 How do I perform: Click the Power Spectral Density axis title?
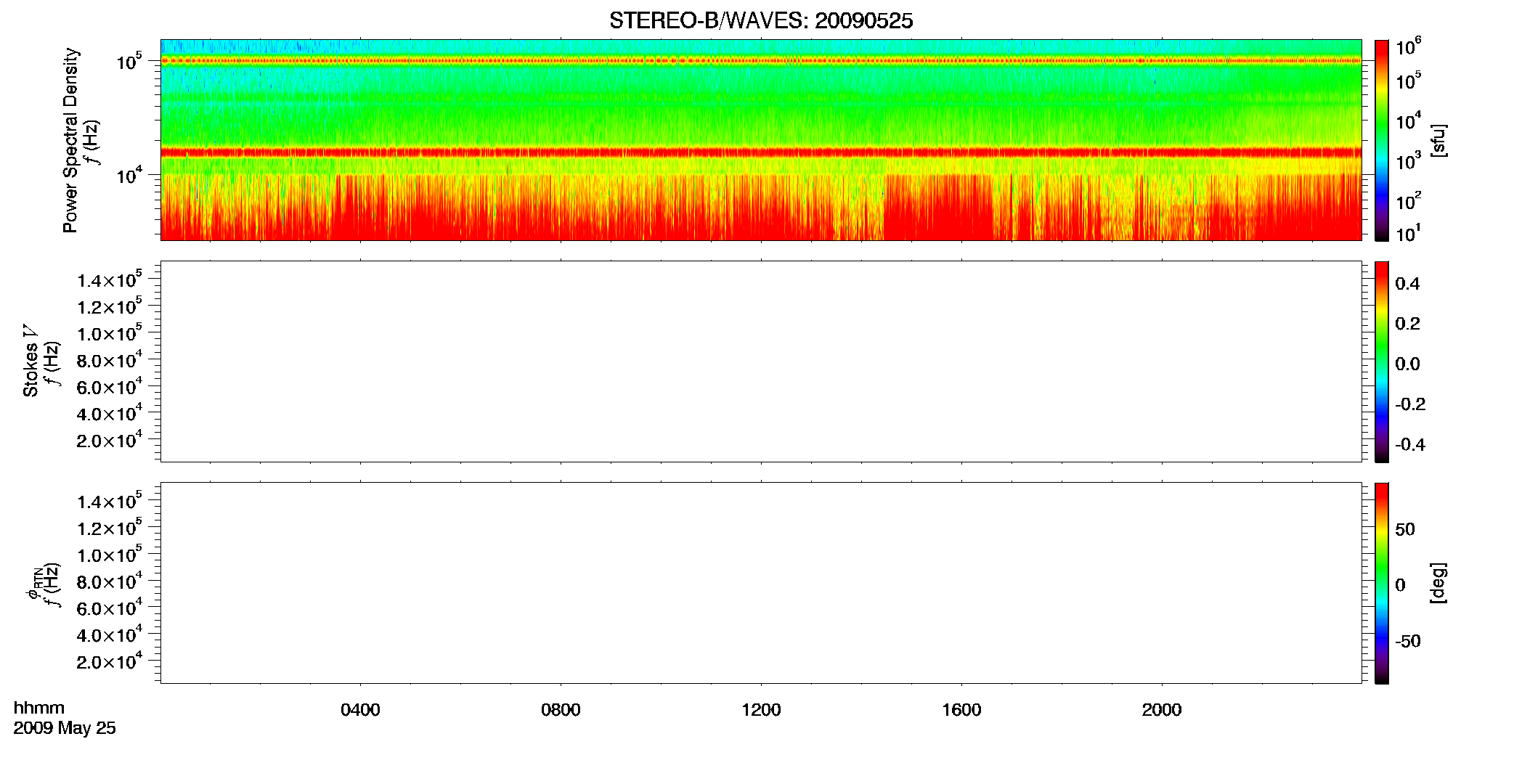pyautogui.click(x=70, y=140)
